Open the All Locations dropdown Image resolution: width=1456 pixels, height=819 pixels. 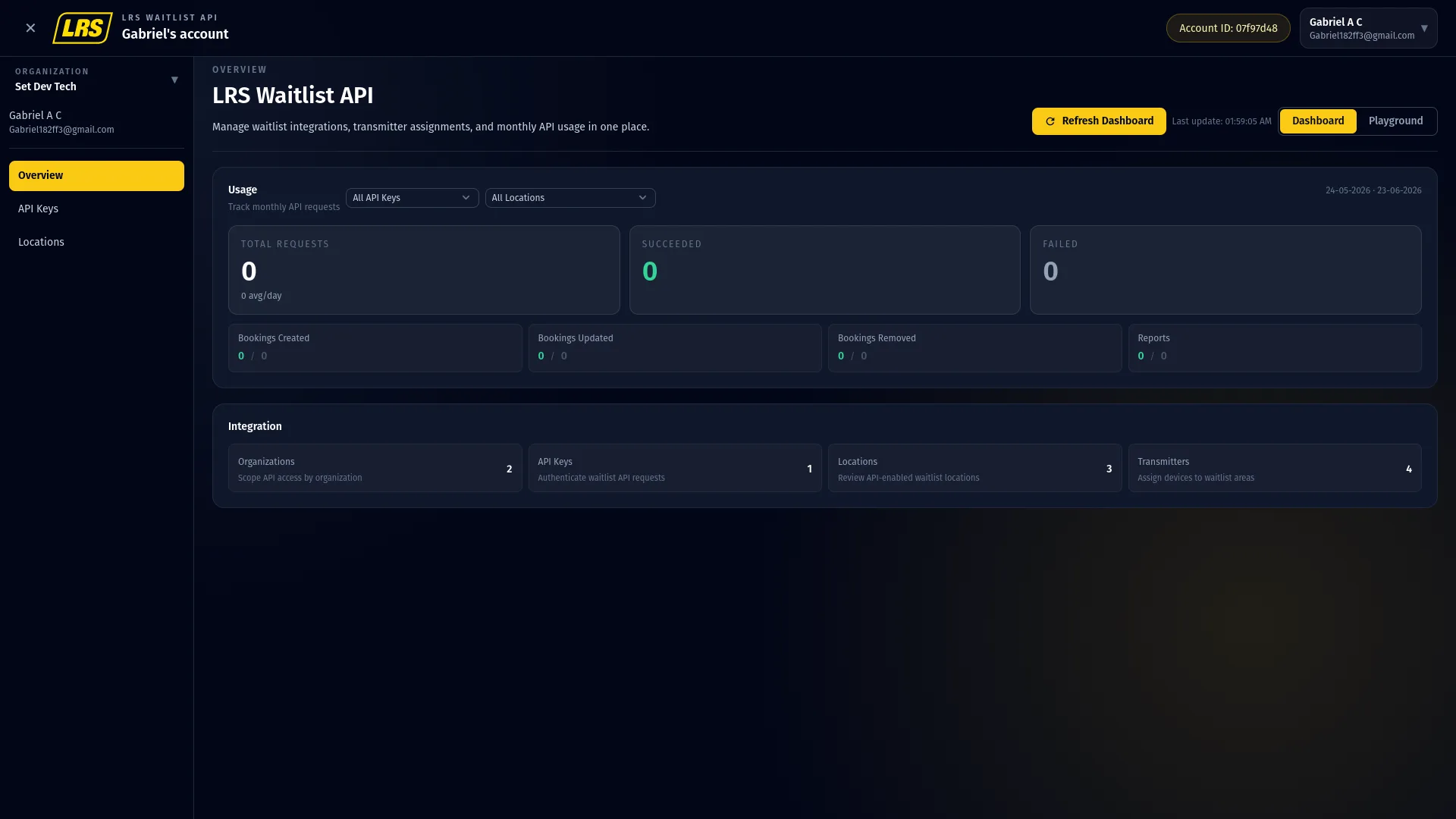tap(570, 198)
